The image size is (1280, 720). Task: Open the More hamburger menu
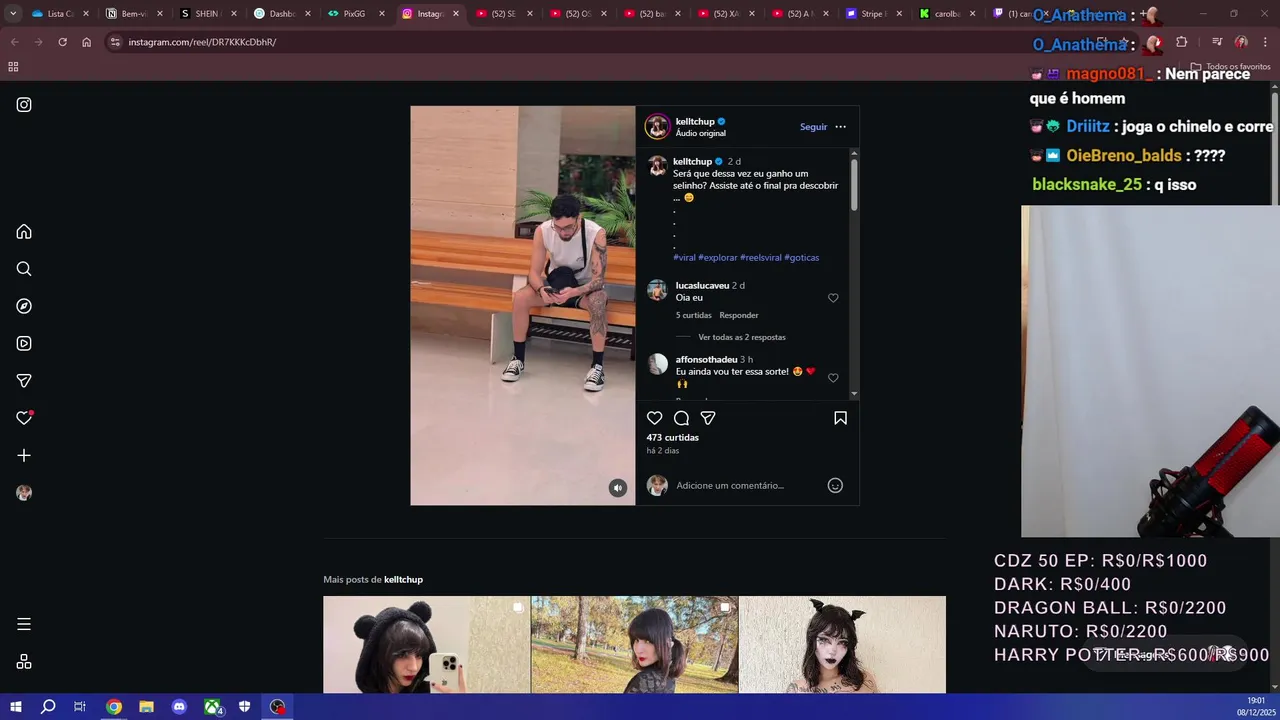(24, 624)
